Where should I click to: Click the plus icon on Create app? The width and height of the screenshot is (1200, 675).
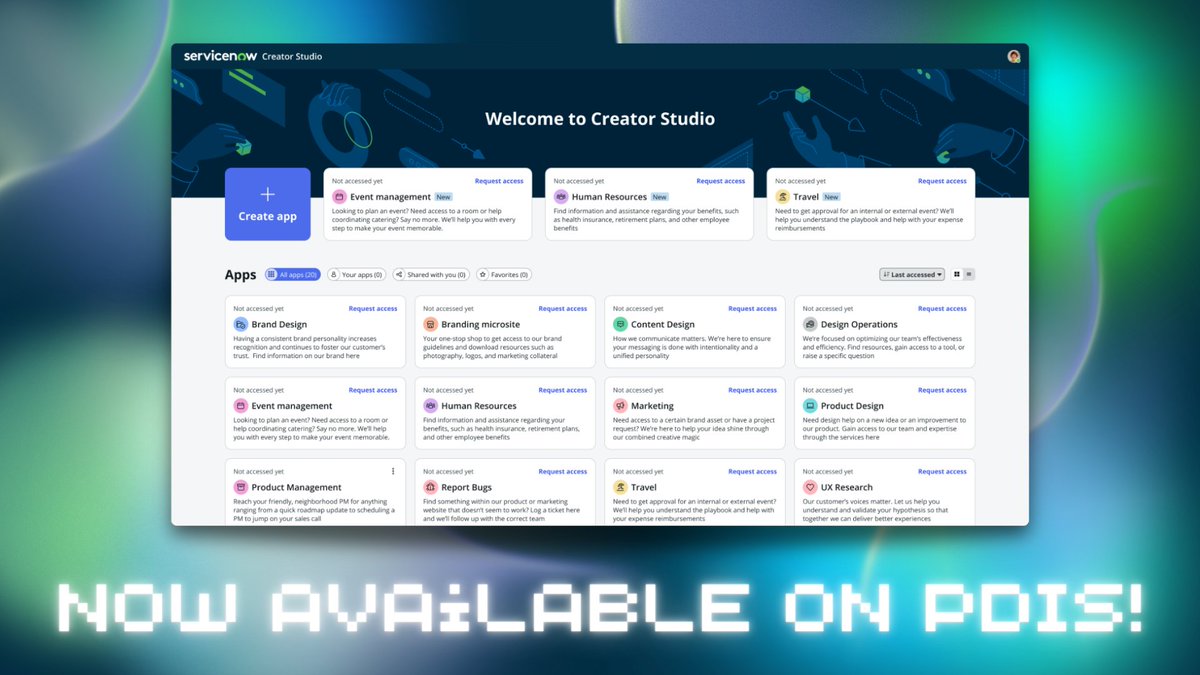click(x=267, y=195)
